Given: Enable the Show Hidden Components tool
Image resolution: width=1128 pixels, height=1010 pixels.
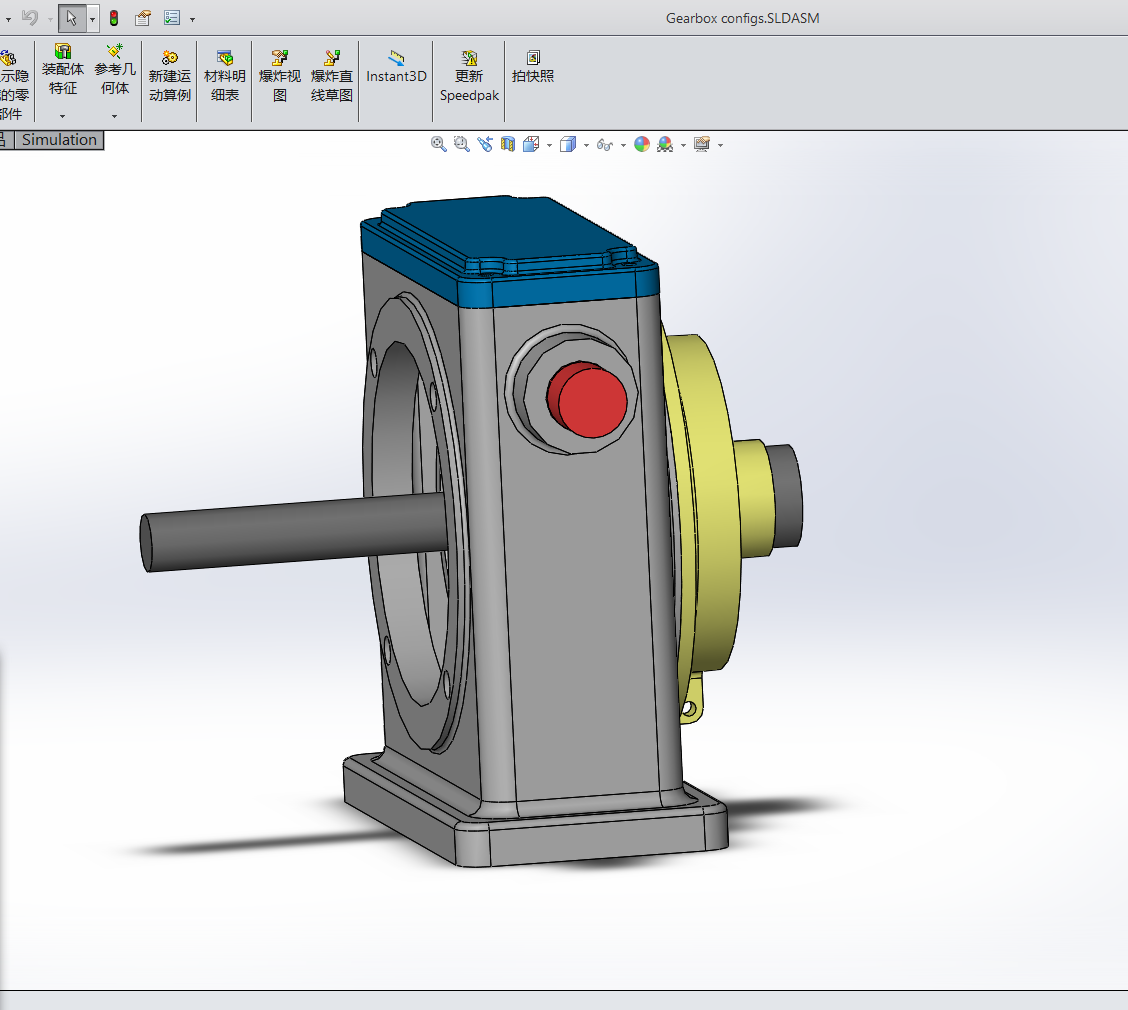Looking at the screenshot, I should [12, 70].
